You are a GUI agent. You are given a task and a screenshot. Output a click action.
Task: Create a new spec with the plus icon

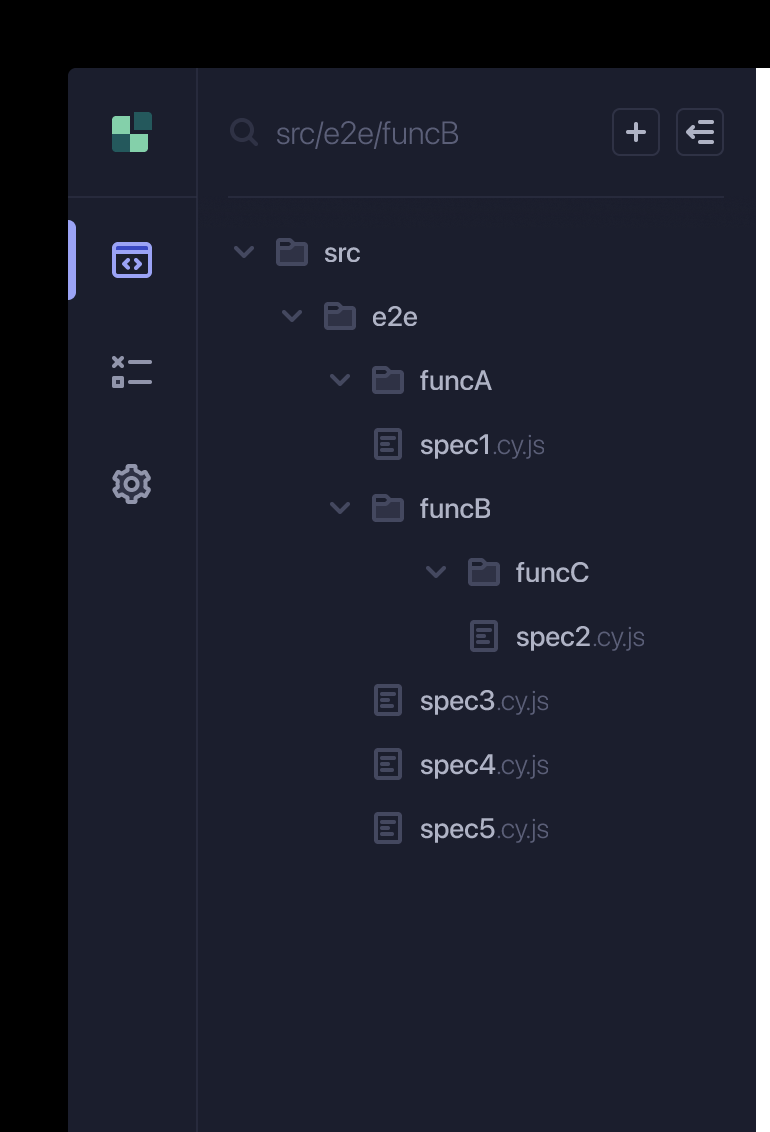636,131
